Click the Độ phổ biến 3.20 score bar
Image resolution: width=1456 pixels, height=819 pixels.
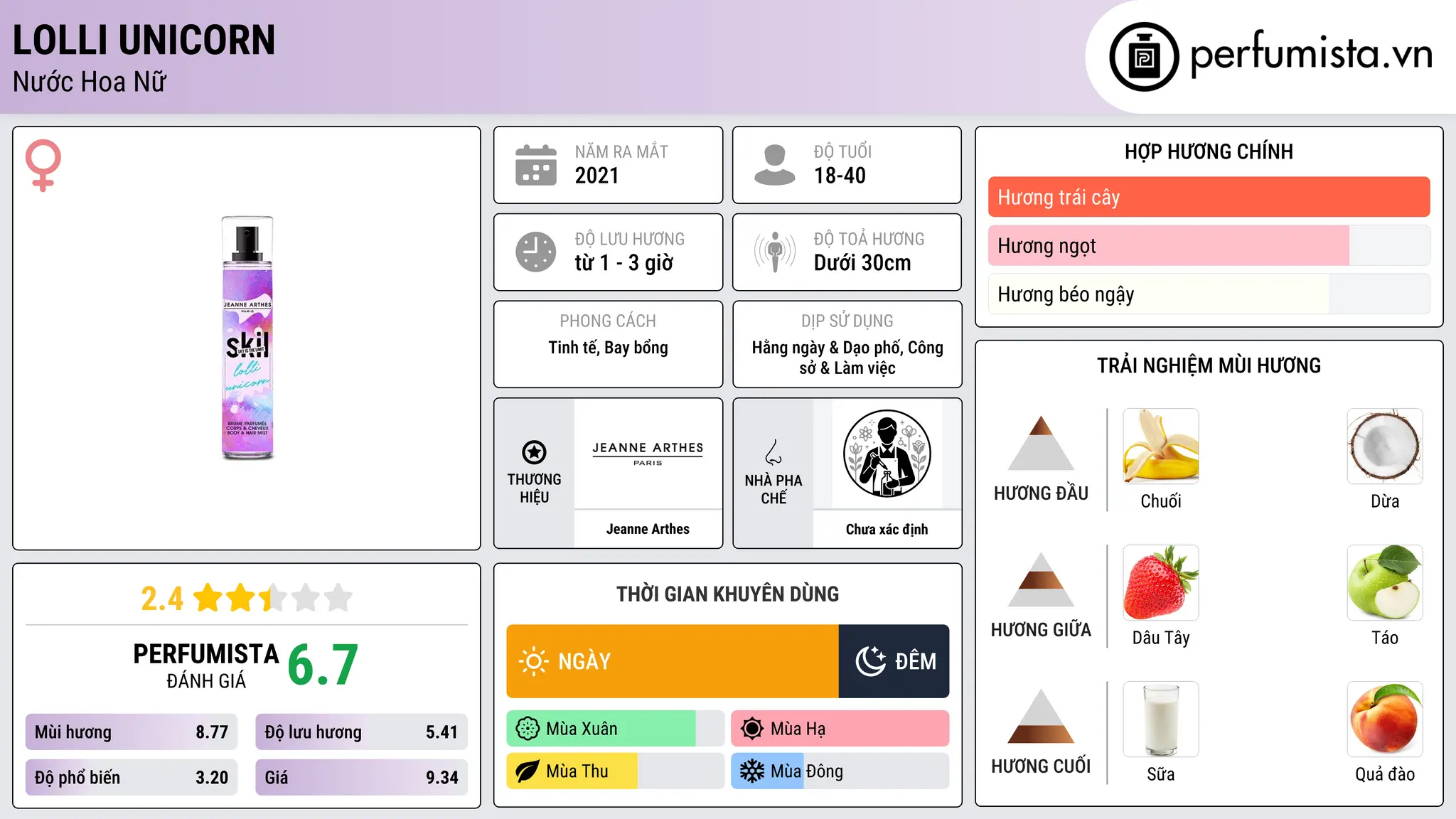pyautogui.click(x=132, y=777)
